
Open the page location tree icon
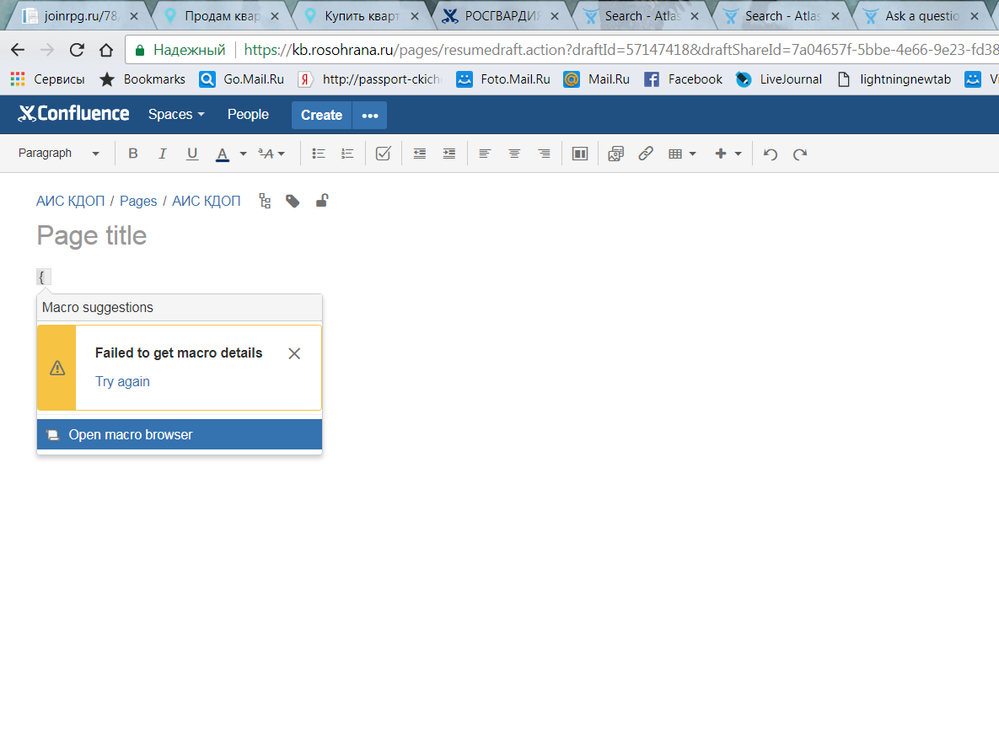point(265,201)
